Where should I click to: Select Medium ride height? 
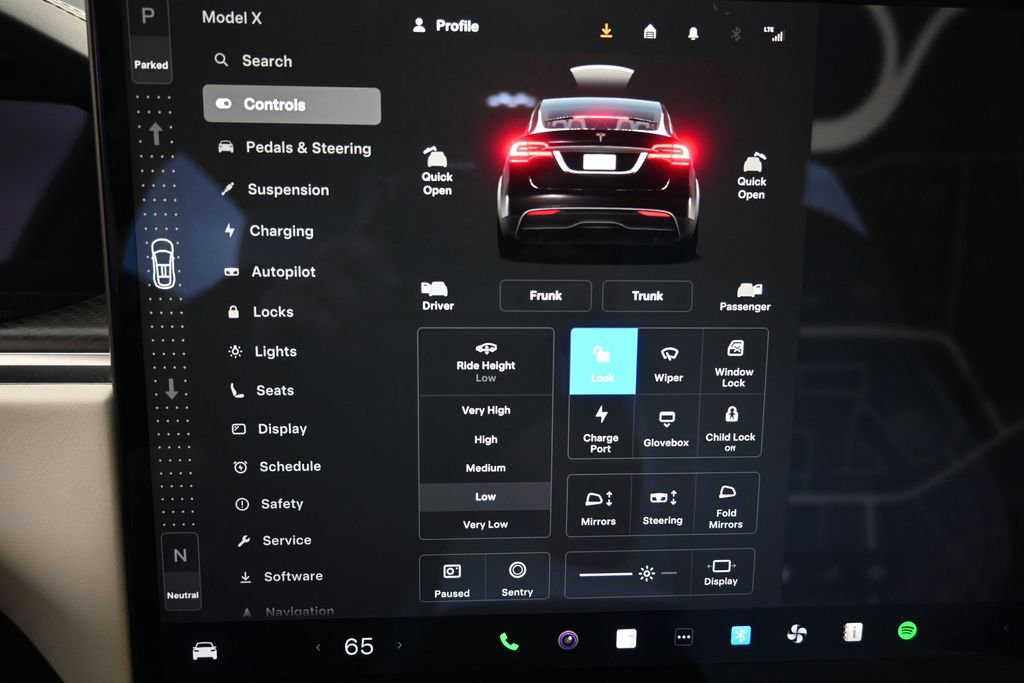pos(485,467)
